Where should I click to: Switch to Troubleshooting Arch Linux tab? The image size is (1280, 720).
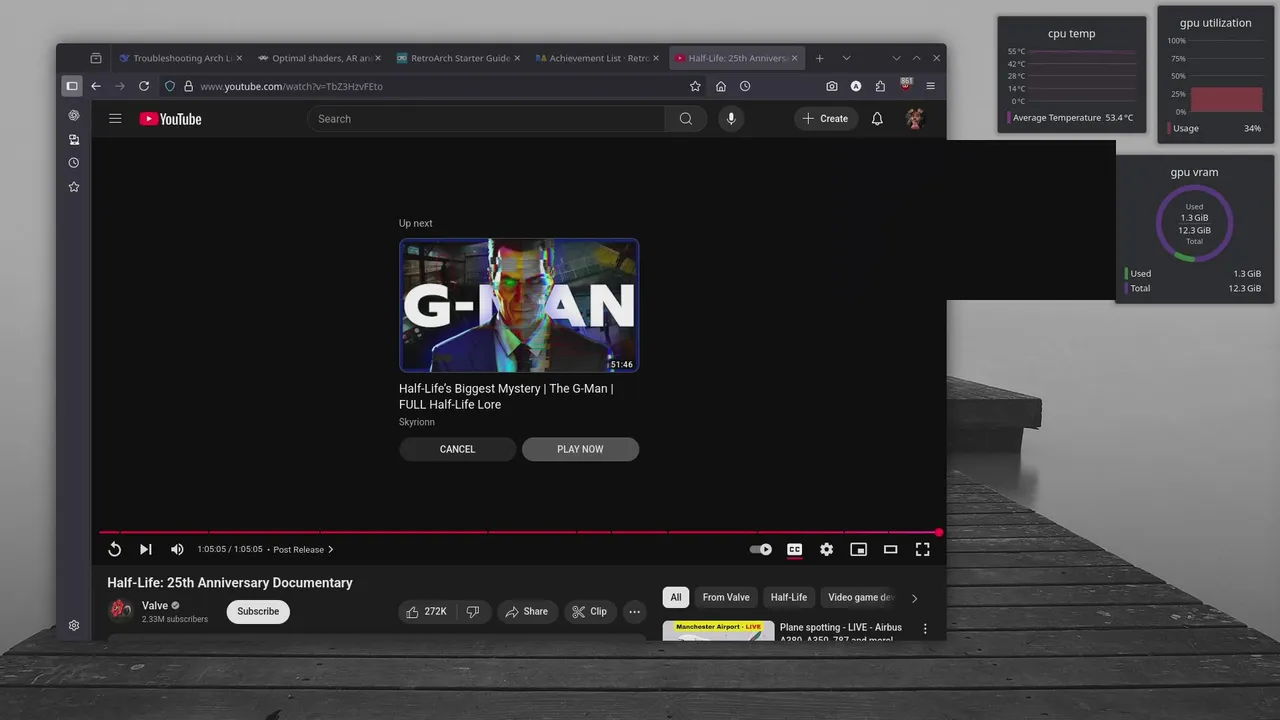[x=180, y=58]
